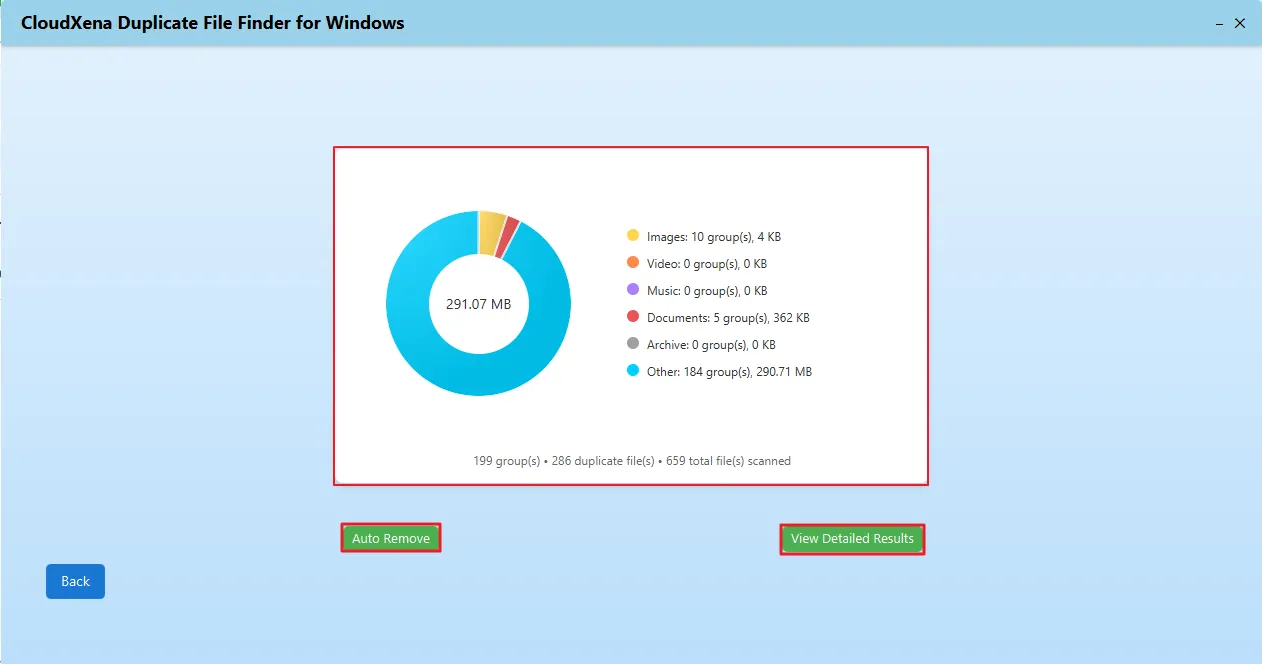Click the Auto Remove button

[x=390, y=538]
